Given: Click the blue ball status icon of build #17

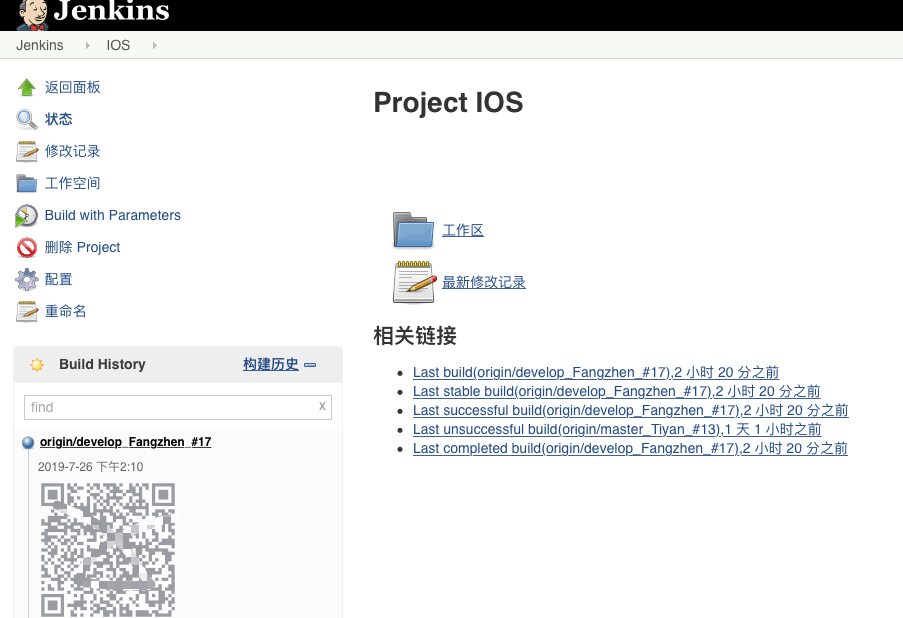Looking at the screenshot, I should (x=28, y=442).
